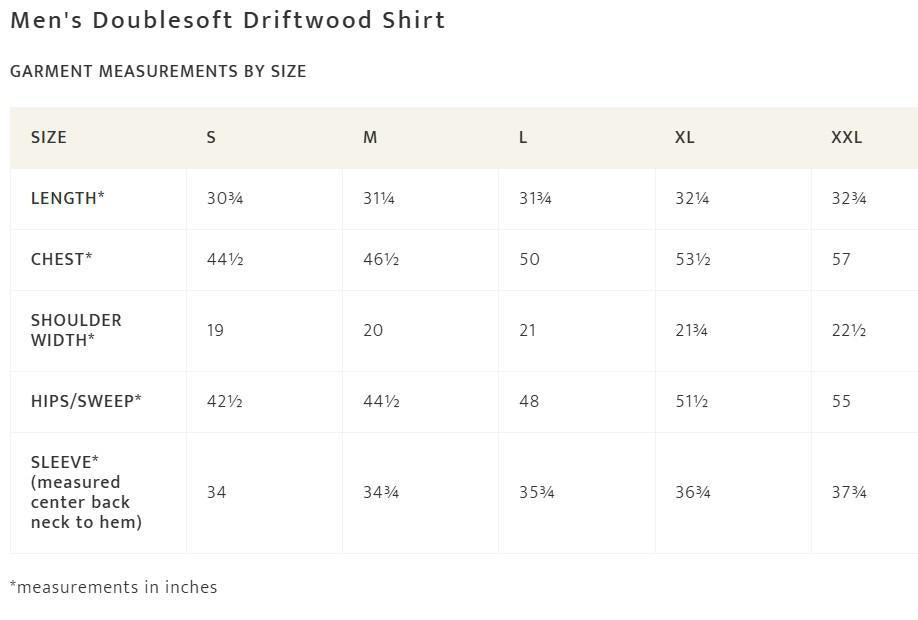Click the Men's Doublesoft Driftwood Shirt title

click(228, 20)
